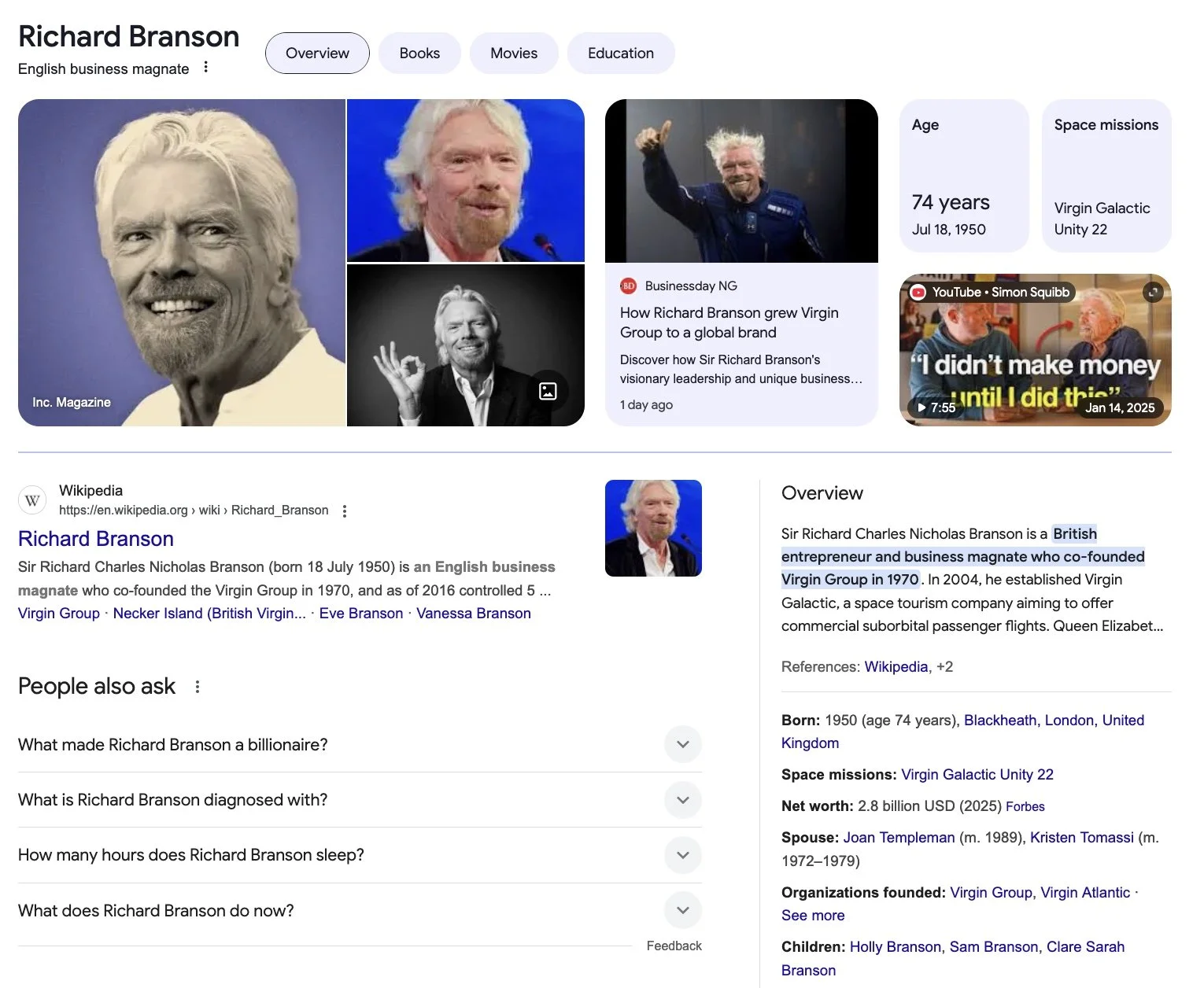Viewport: 1204px width, 988px height.
Task: Click the three-dot menu next to Wikipedia URL
Action: coord(344,511)
